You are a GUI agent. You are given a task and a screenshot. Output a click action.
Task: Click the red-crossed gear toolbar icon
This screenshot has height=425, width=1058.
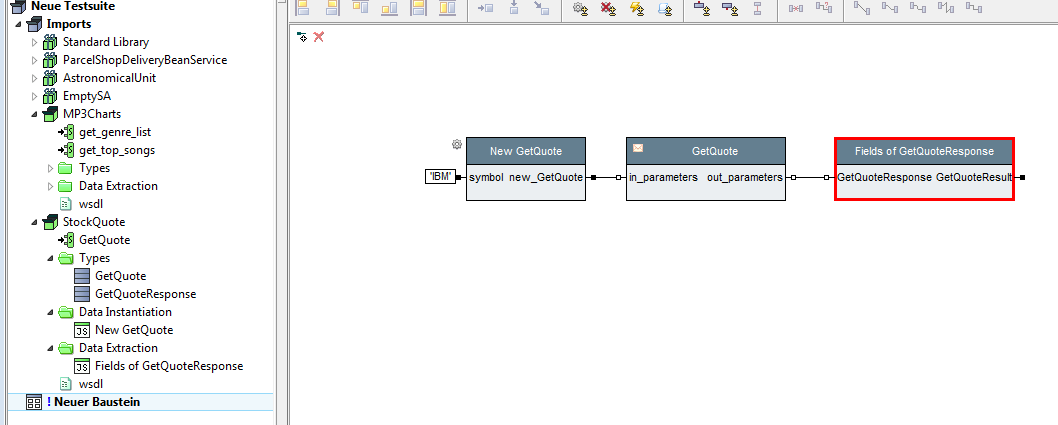pyautogui.click(x=608, y=9)
